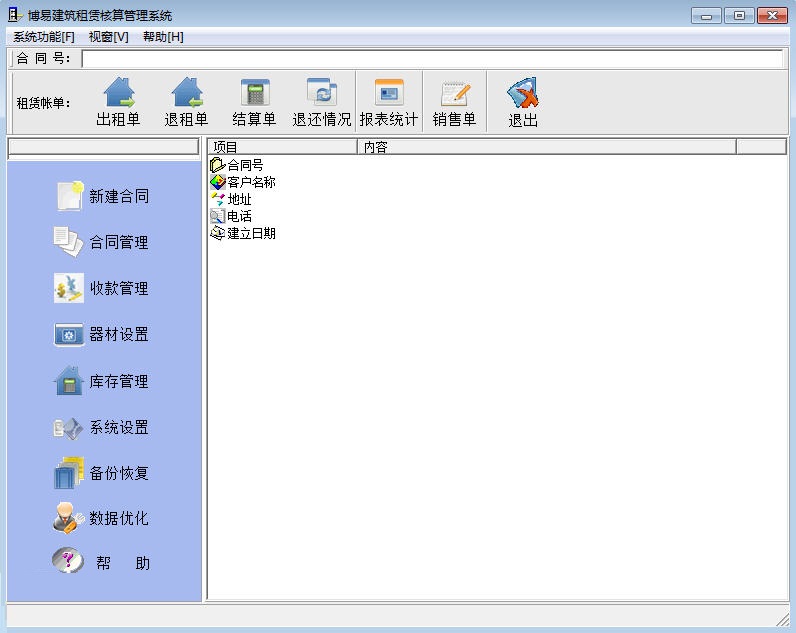Click the 项目 column header

tap(282, 147)
